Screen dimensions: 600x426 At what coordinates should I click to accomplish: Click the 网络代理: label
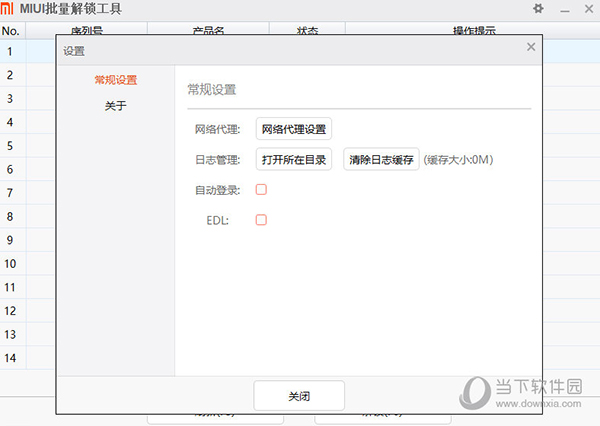[217, 129]
